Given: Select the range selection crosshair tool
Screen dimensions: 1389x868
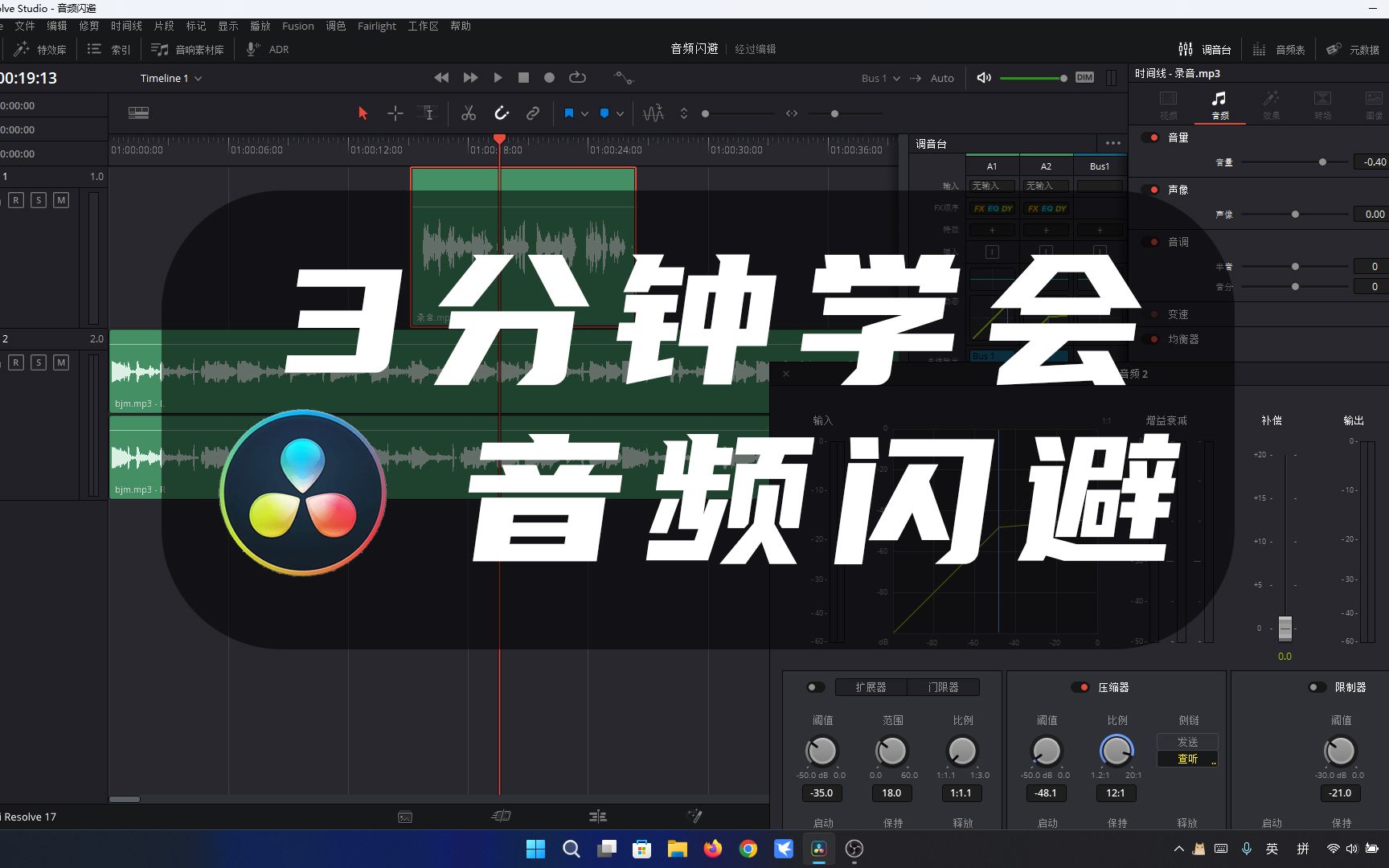Looking at the screenshot, I should click(395, 113).
